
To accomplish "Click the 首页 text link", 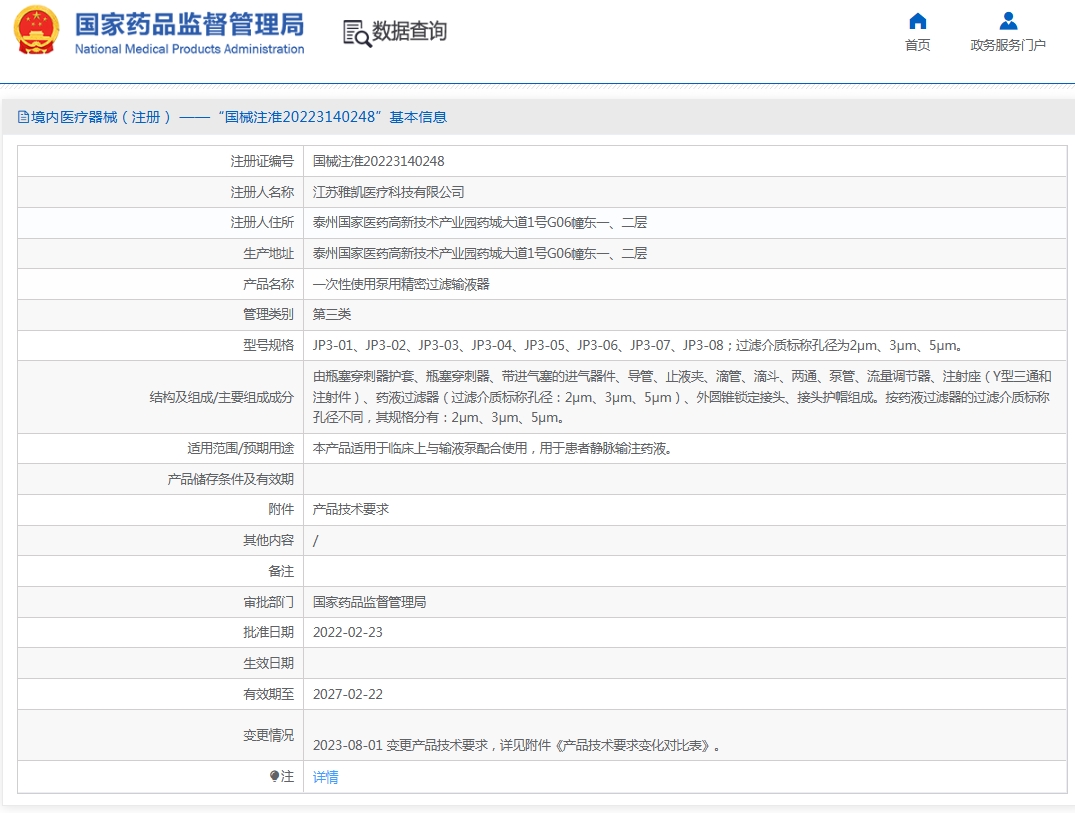I will [917, 45].
